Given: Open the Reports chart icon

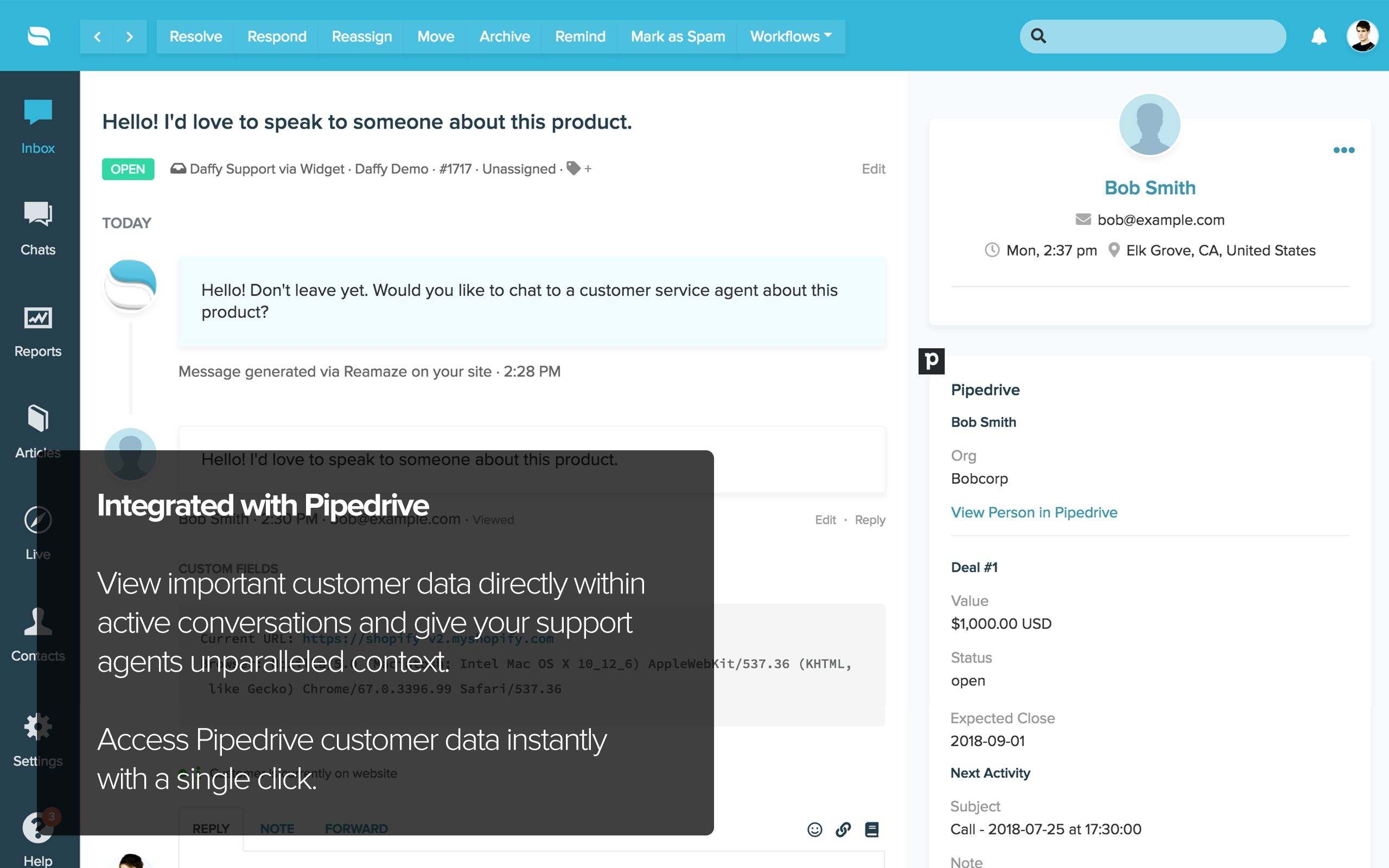Looking at the screenshot, I should tap(38, 317).
